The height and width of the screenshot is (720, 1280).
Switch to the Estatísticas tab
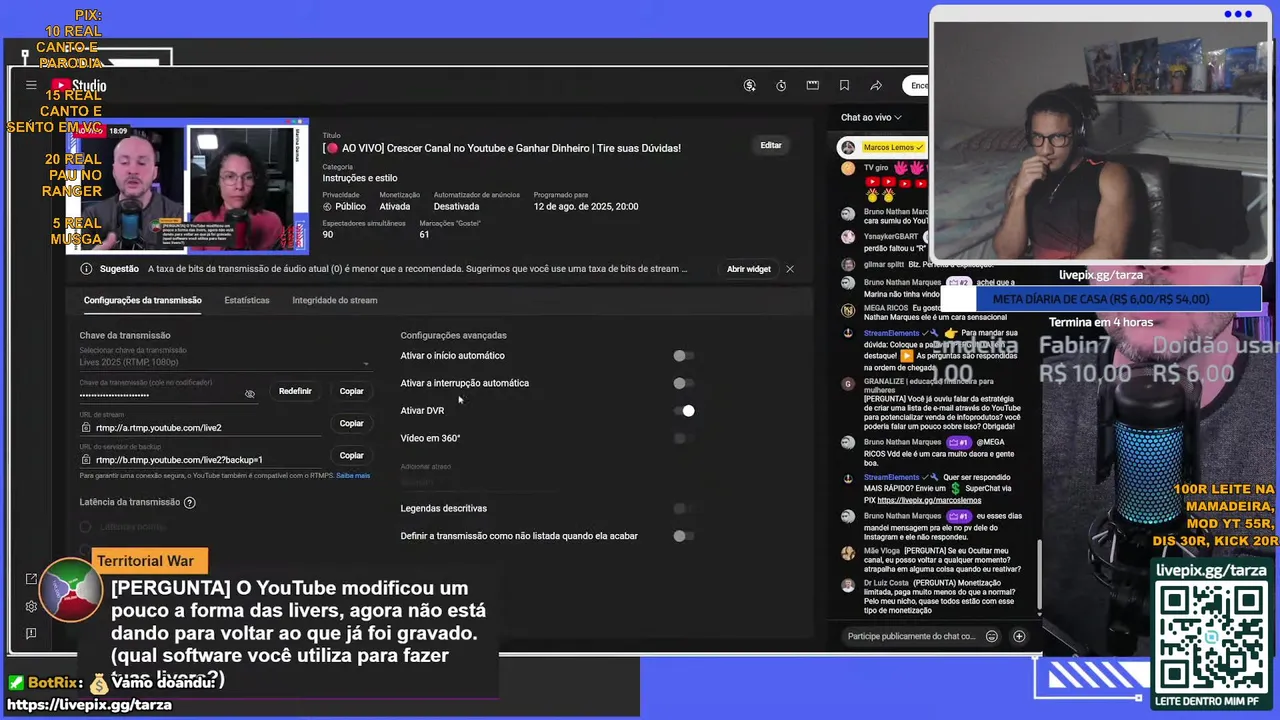point(247,300)
